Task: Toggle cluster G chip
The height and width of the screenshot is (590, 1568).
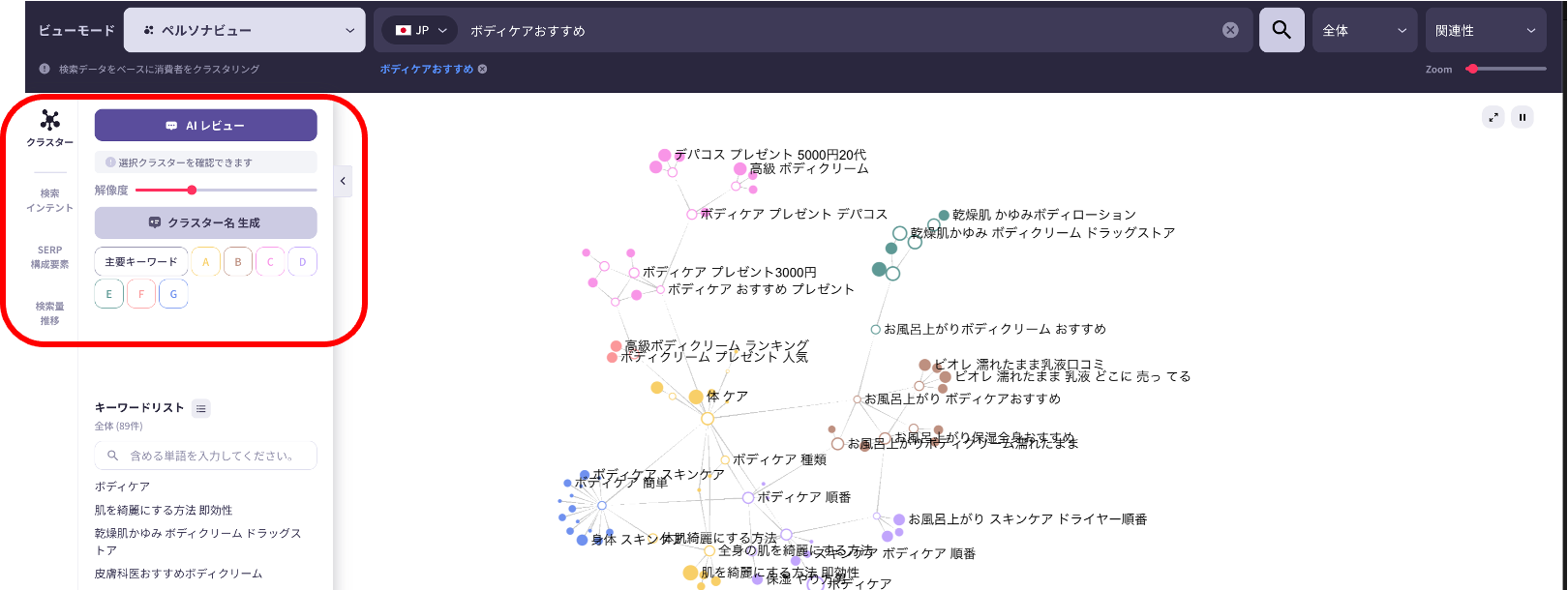Action: [173, 294]
